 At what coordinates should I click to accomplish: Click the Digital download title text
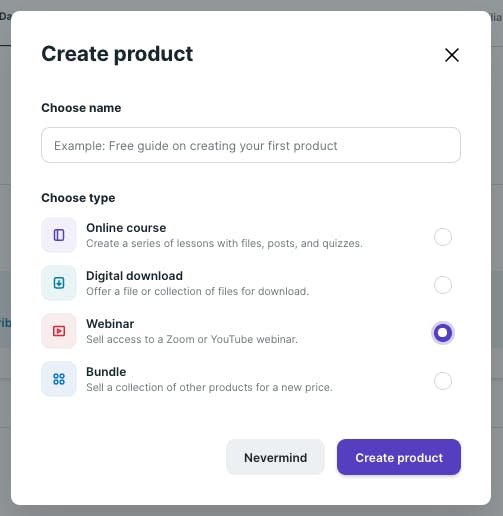point(134,276)
